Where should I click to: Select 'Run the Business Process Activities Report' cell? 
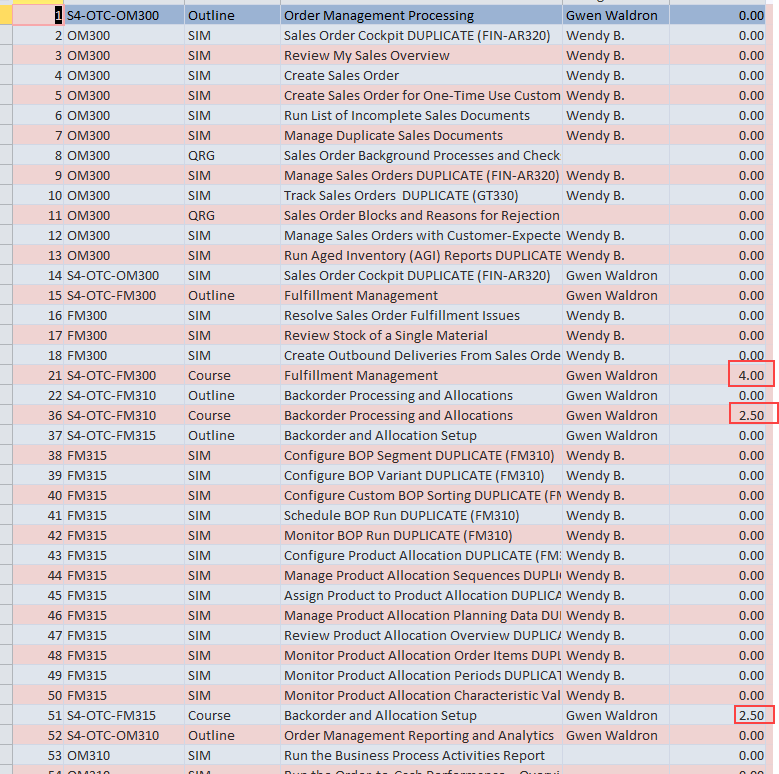click(421, 756)
